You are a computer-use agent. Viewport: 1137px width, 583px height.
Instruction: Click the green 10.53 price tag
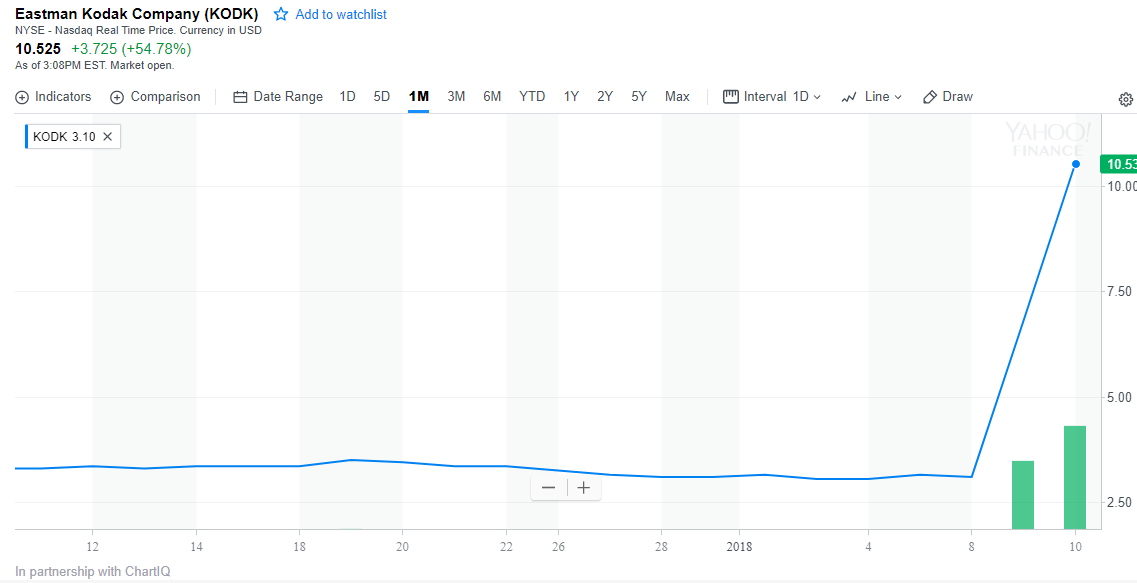[x=1118, y=165]
